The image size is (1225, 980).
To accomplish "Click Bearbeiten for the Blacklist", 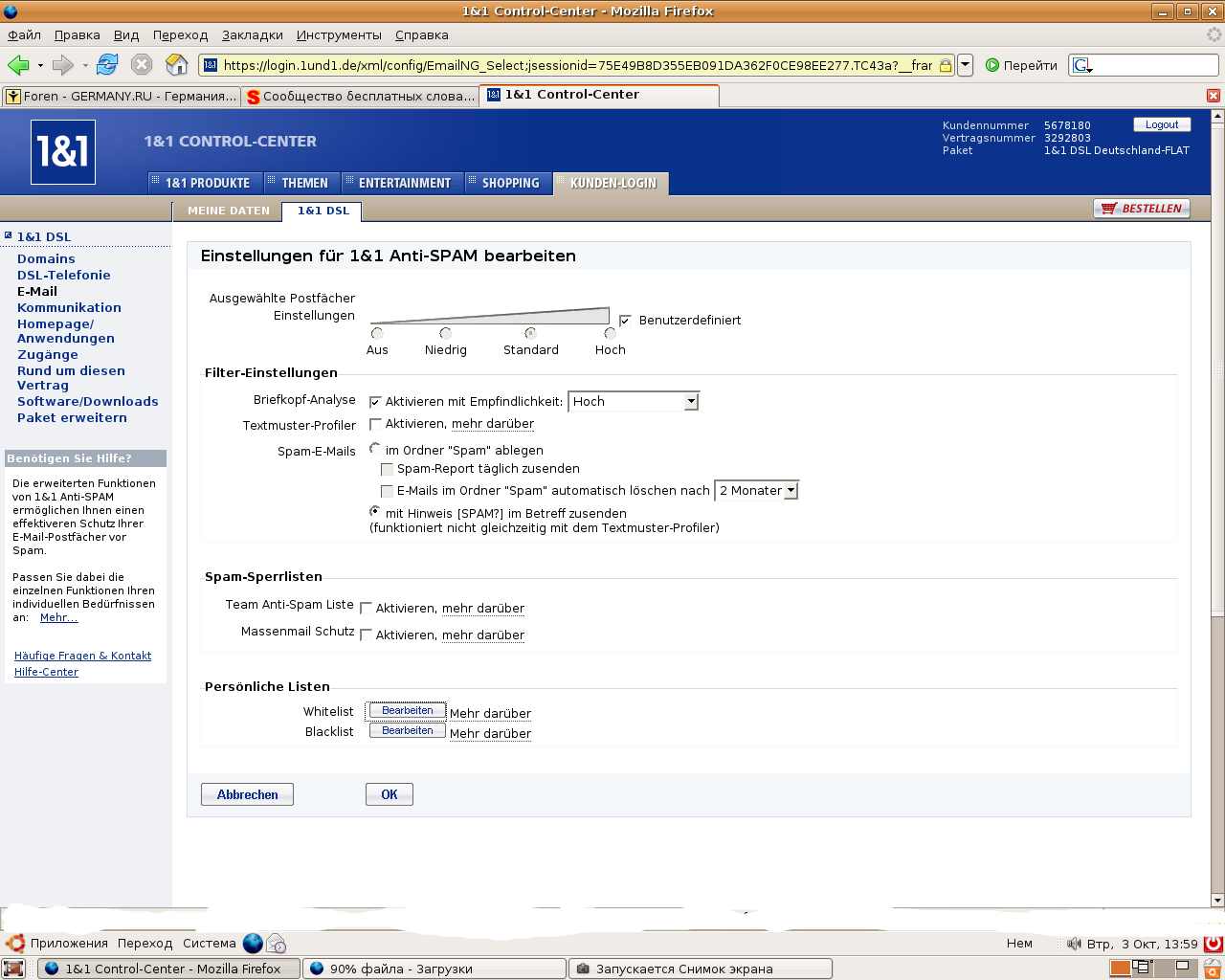I will click(x=407, y=731).
